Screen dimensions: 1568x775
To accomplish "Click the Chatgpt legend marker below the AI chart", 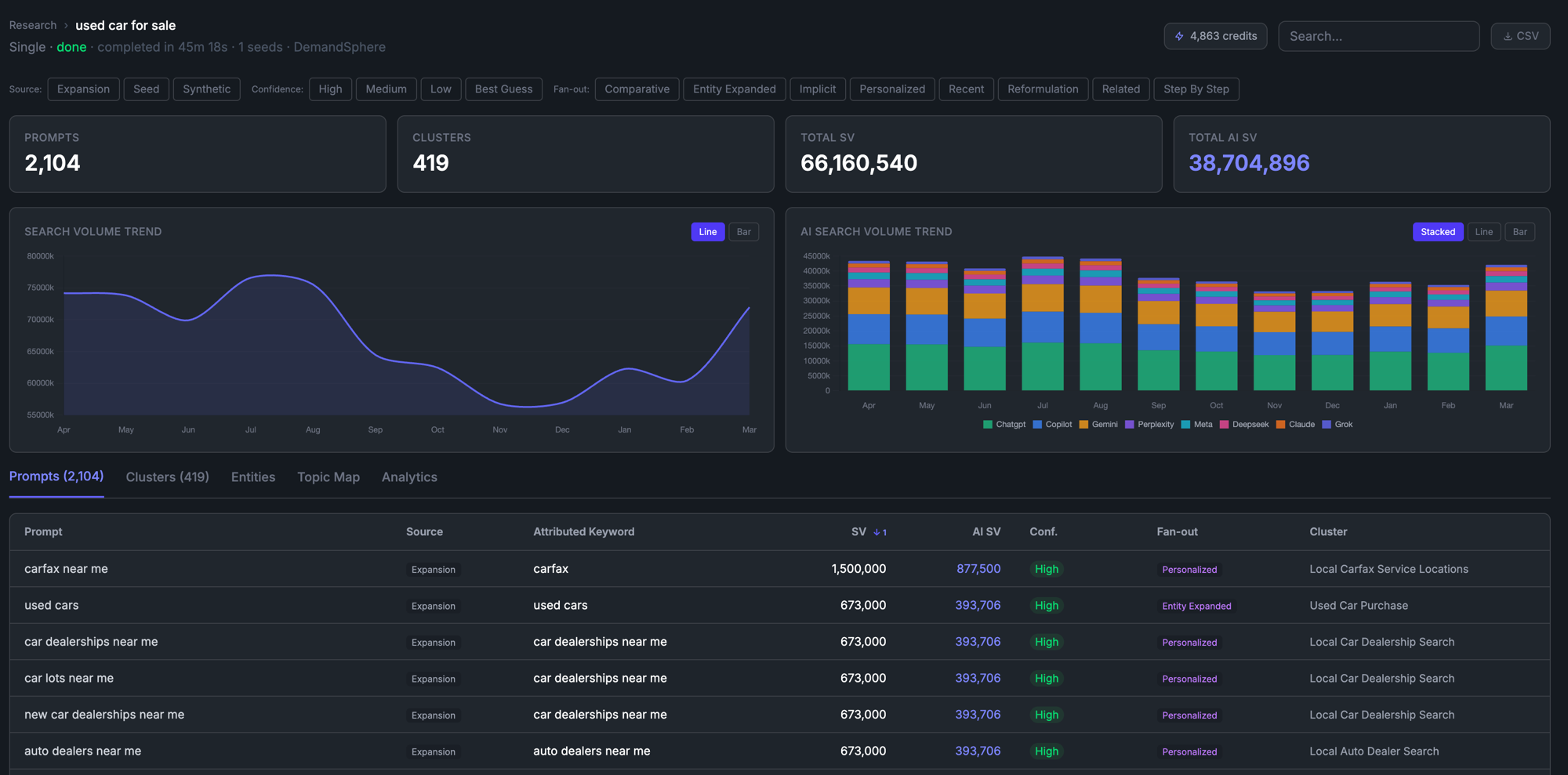I will click(x=987, y=424).
